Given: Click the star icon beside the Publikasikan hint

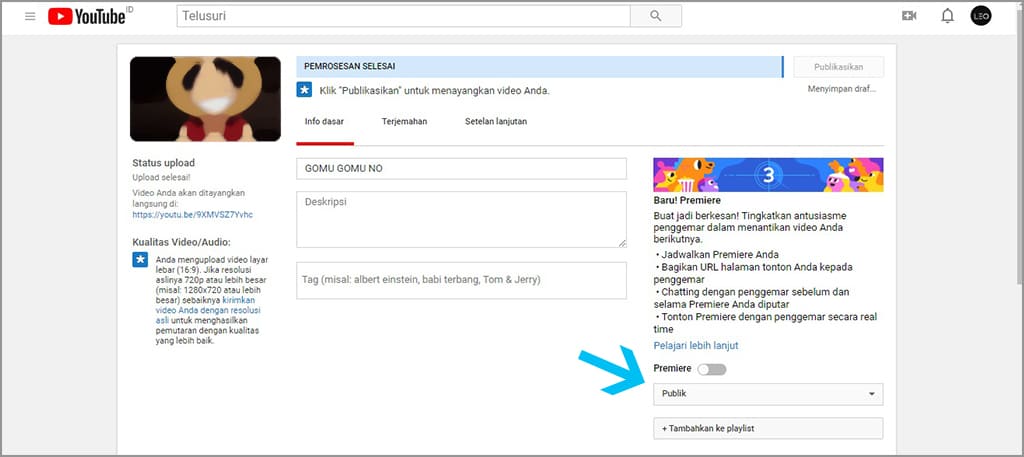Looking at the screenshot, I should [304, 90].
